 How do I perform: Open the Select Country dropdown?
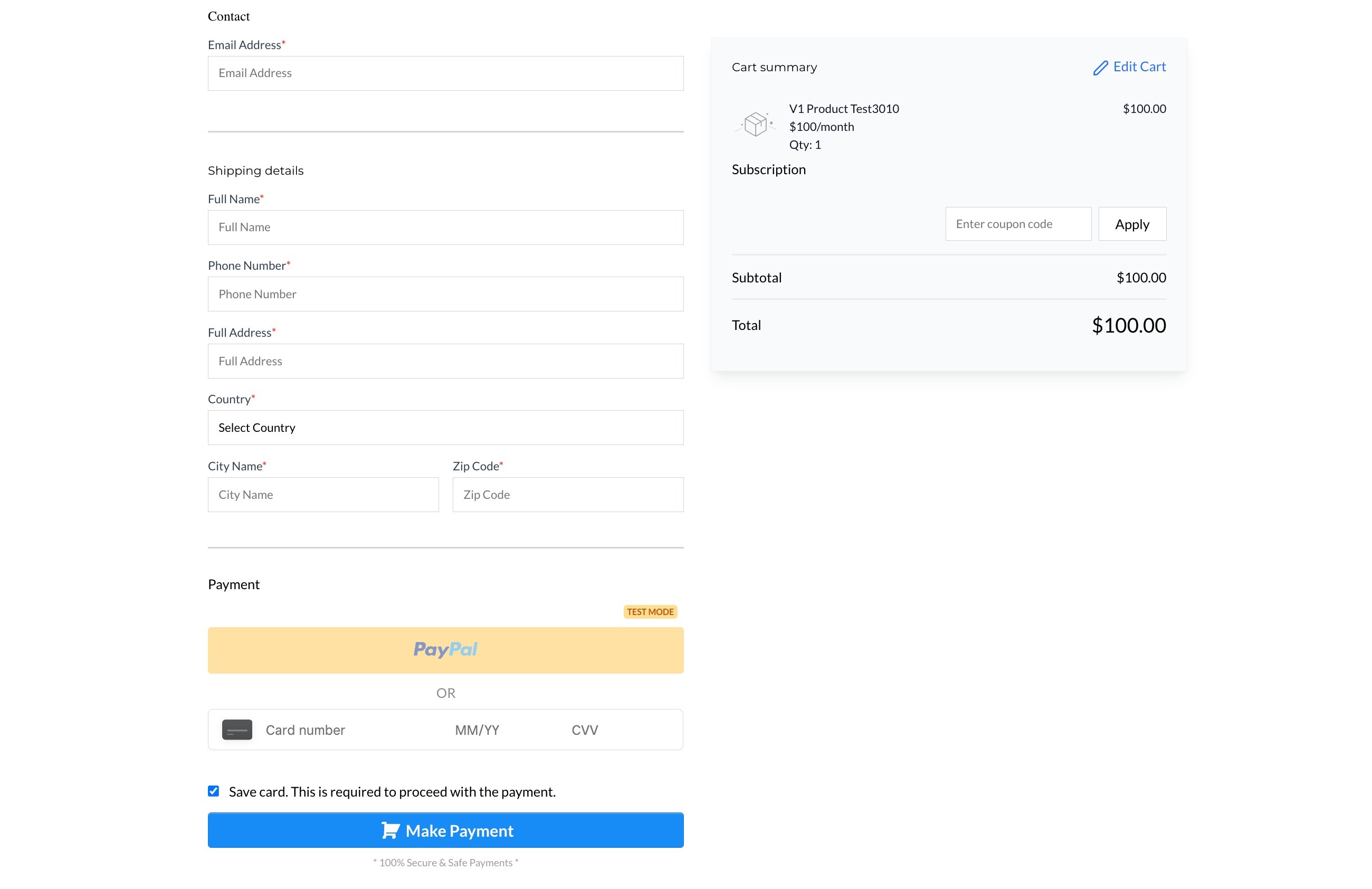445,428
